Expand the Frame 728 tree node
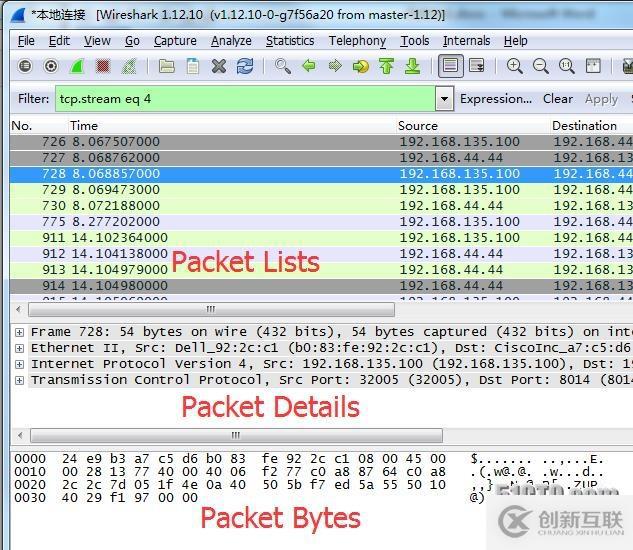This screenshot has height=550, width=633. coord(19,332)
